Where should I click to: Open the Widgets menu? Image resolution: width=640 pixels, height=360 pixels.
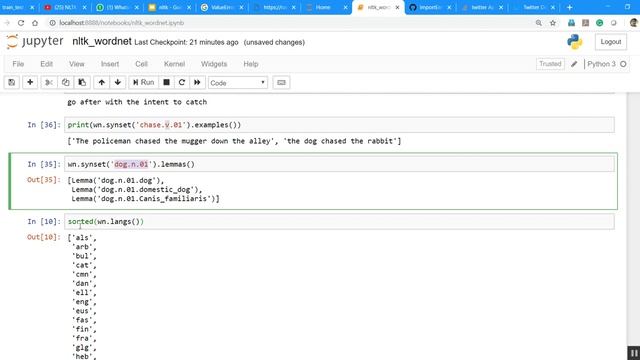click(x=214, y=64)
